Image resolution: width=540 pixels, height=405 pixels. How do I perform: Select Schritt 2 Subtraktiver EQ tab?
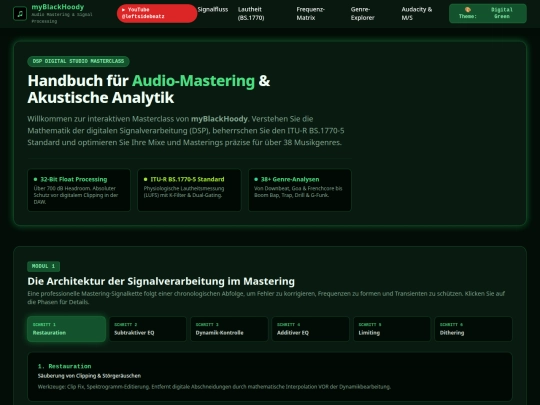[148, 329]
